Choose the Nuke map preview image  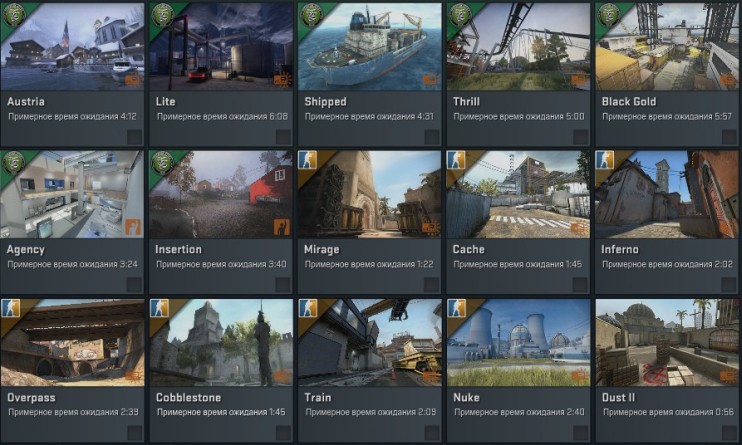(x=518, y=342)
